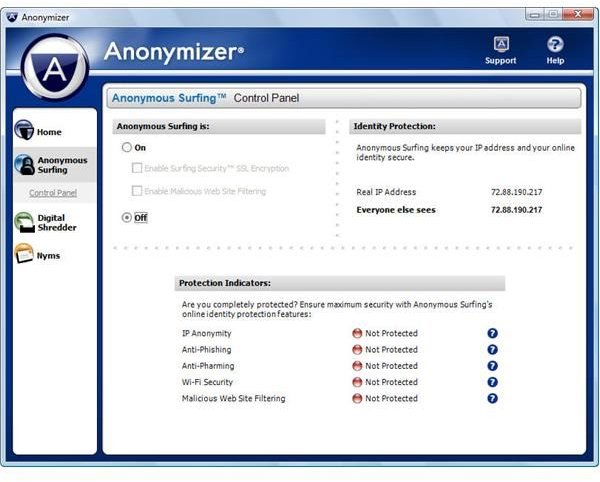Open help for Malicious Web Site Filtering
600x482 pixels.
[492, 398]
